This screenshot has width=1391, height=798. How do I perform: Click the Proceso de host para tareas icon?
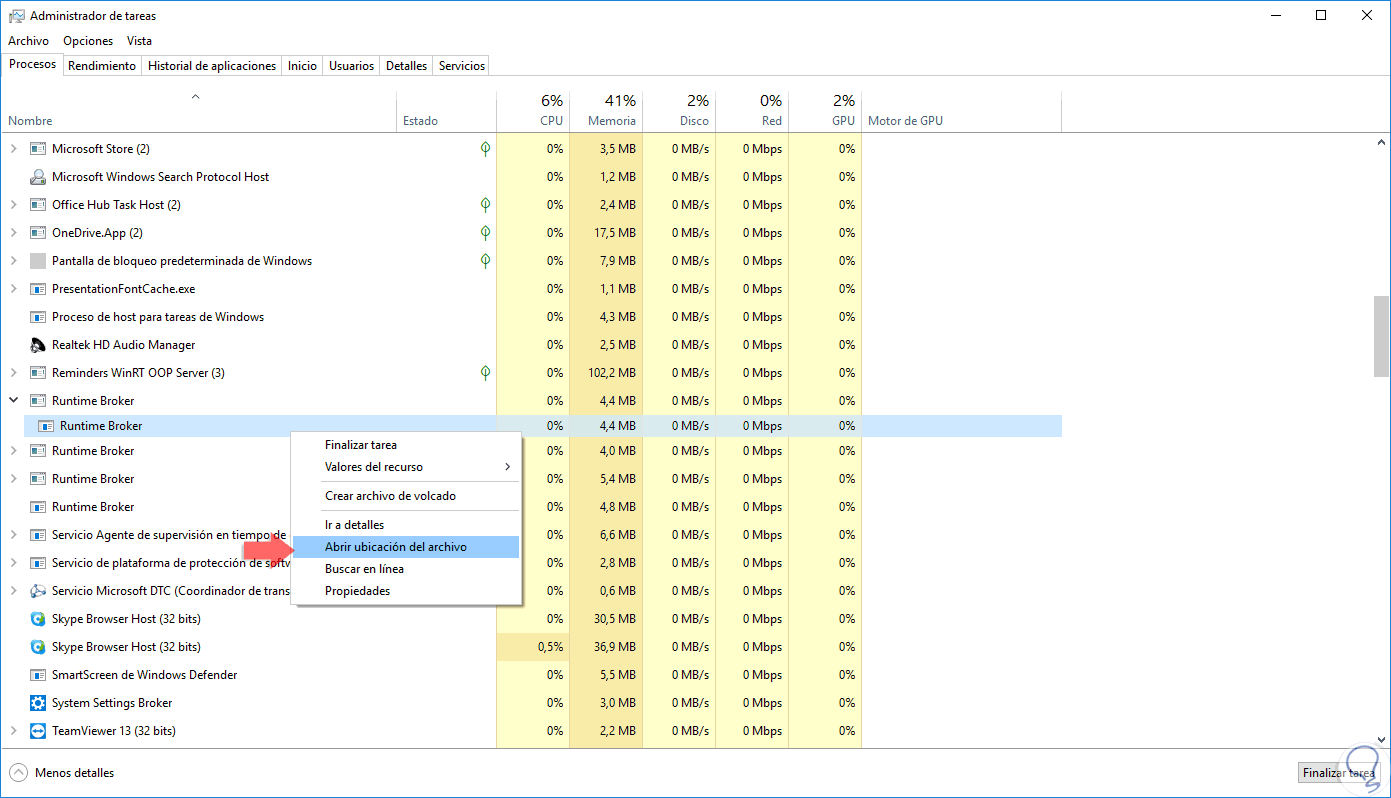pos(38,317)
